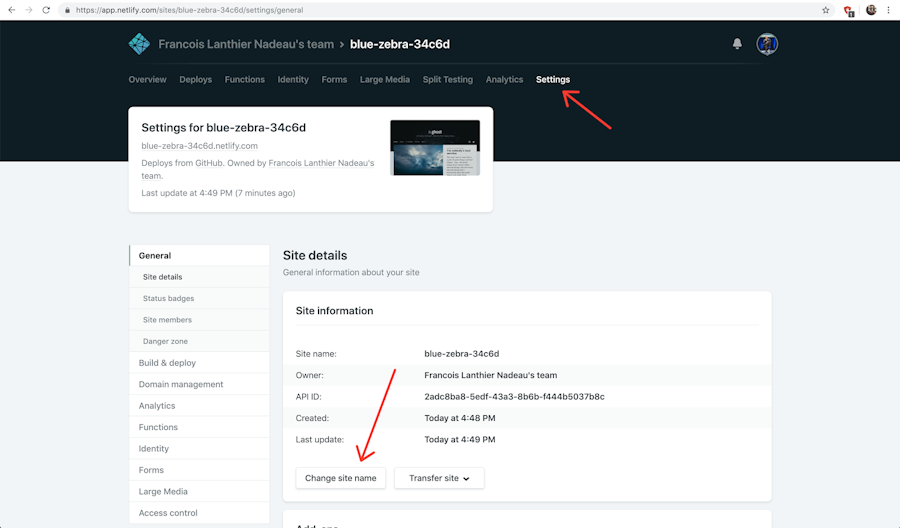Click the lock icon in address bar

[x=67, y=10]
